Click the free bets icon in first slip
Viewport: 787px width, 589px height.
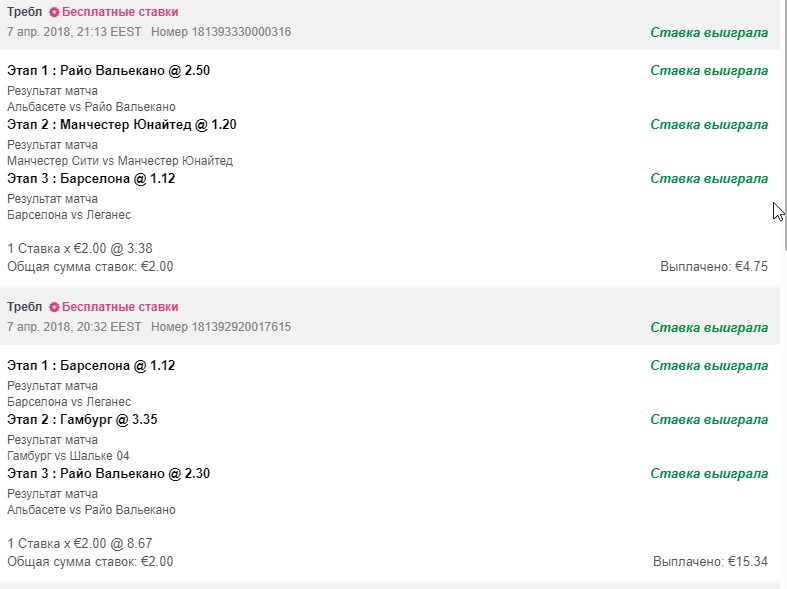(x=54, y=12)
